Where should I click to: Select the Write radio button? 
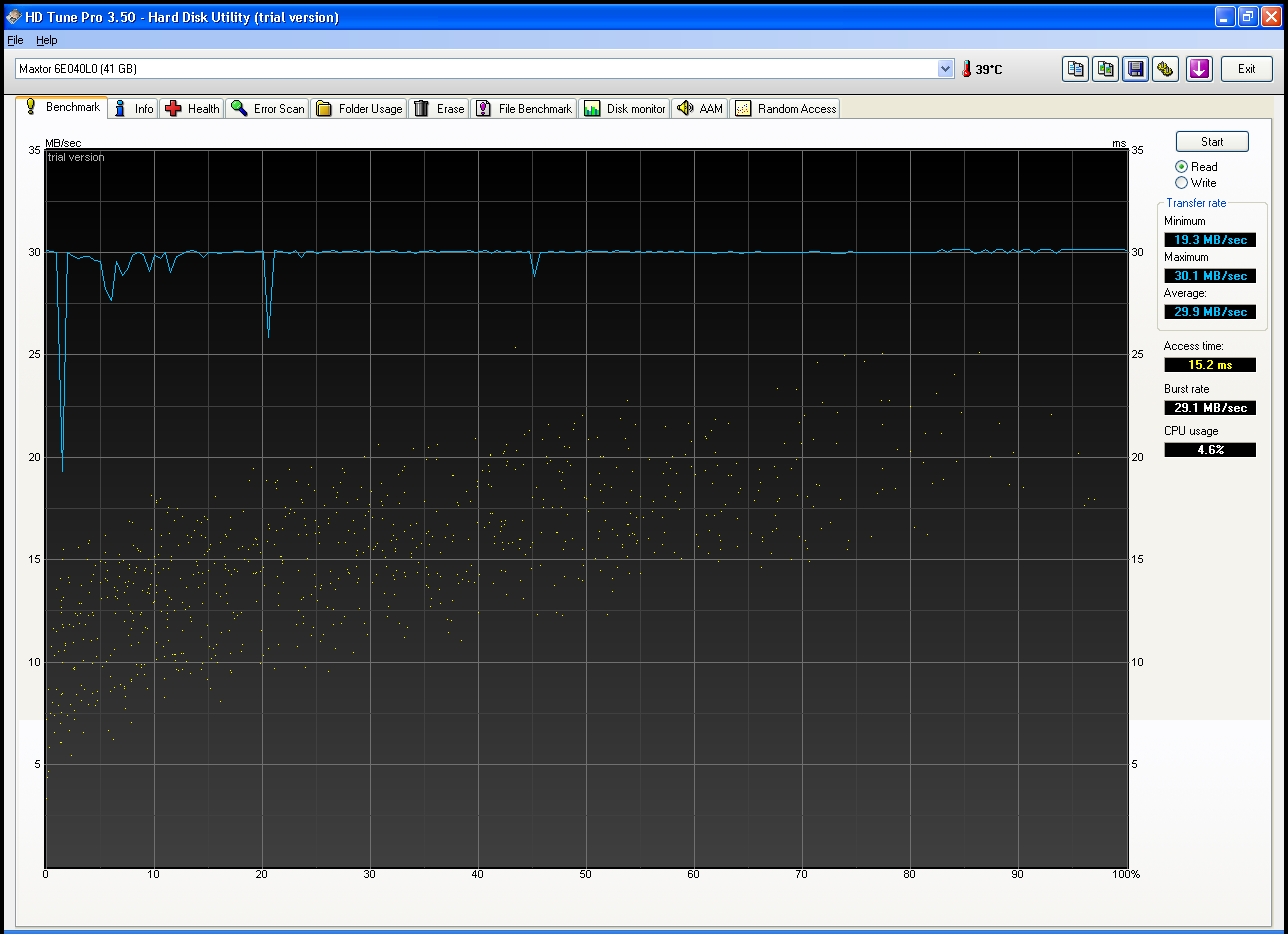(x=1181, y=183)
